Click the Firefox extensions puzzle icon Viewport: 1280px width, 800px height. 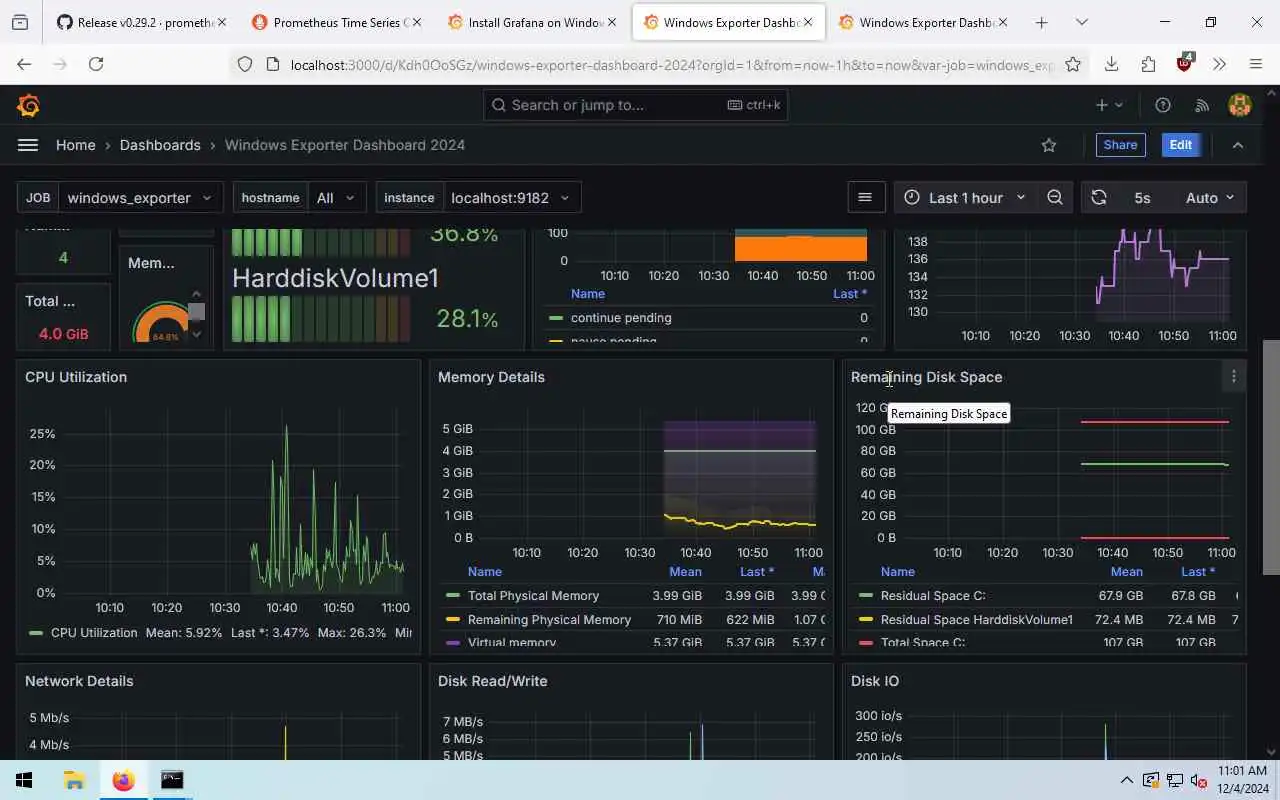[1147, 64]
